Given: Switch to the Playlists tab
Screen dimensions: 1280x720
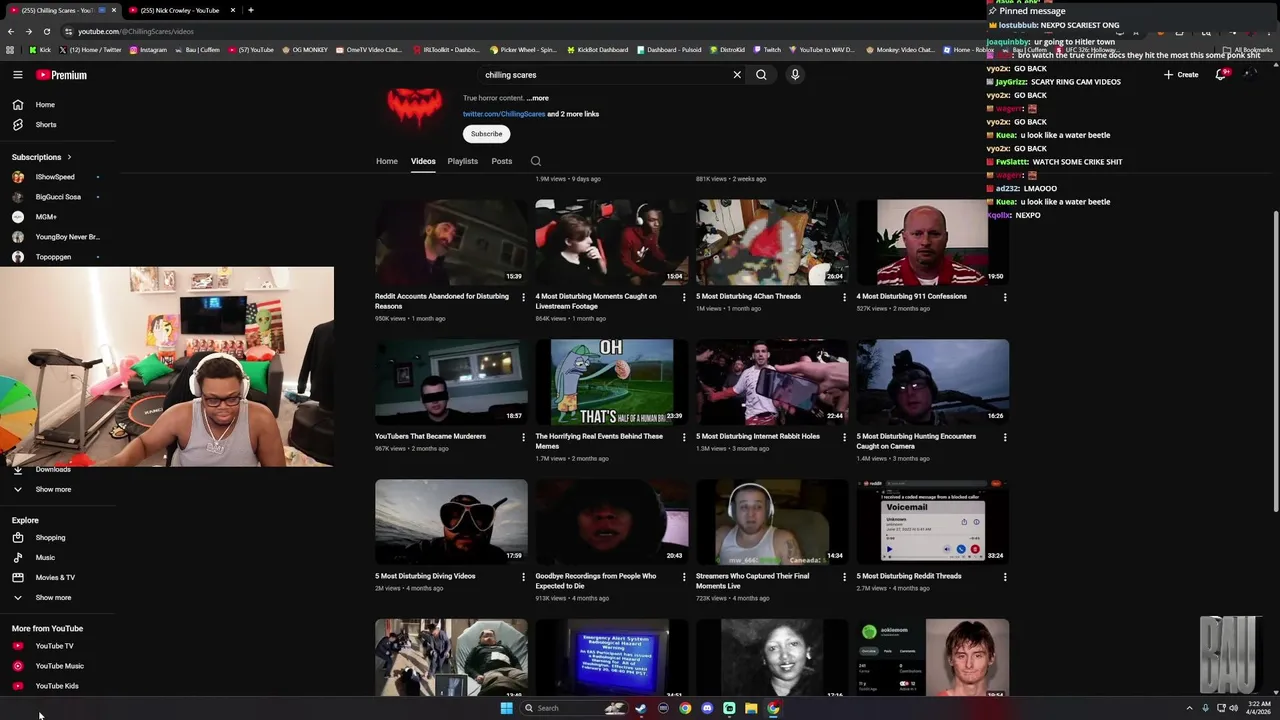Looking at the screenshot, I should click(463, 161).
